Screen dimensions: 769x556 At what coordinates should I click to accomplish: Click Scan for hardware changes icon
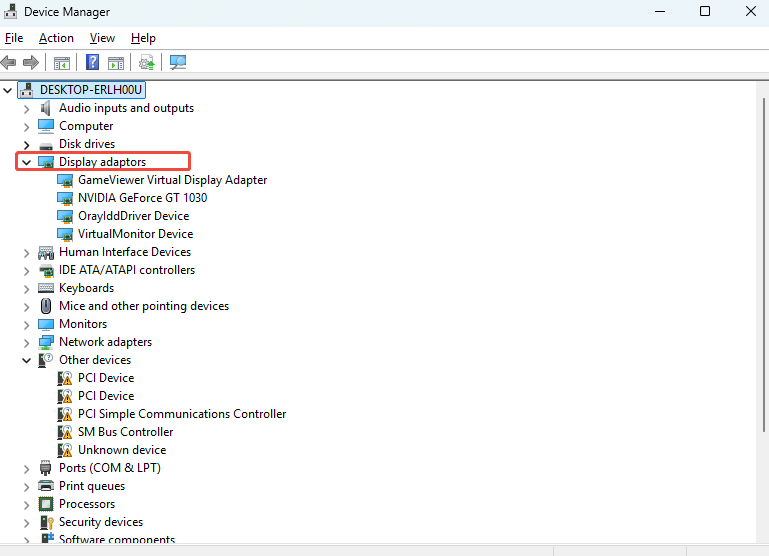178,62
